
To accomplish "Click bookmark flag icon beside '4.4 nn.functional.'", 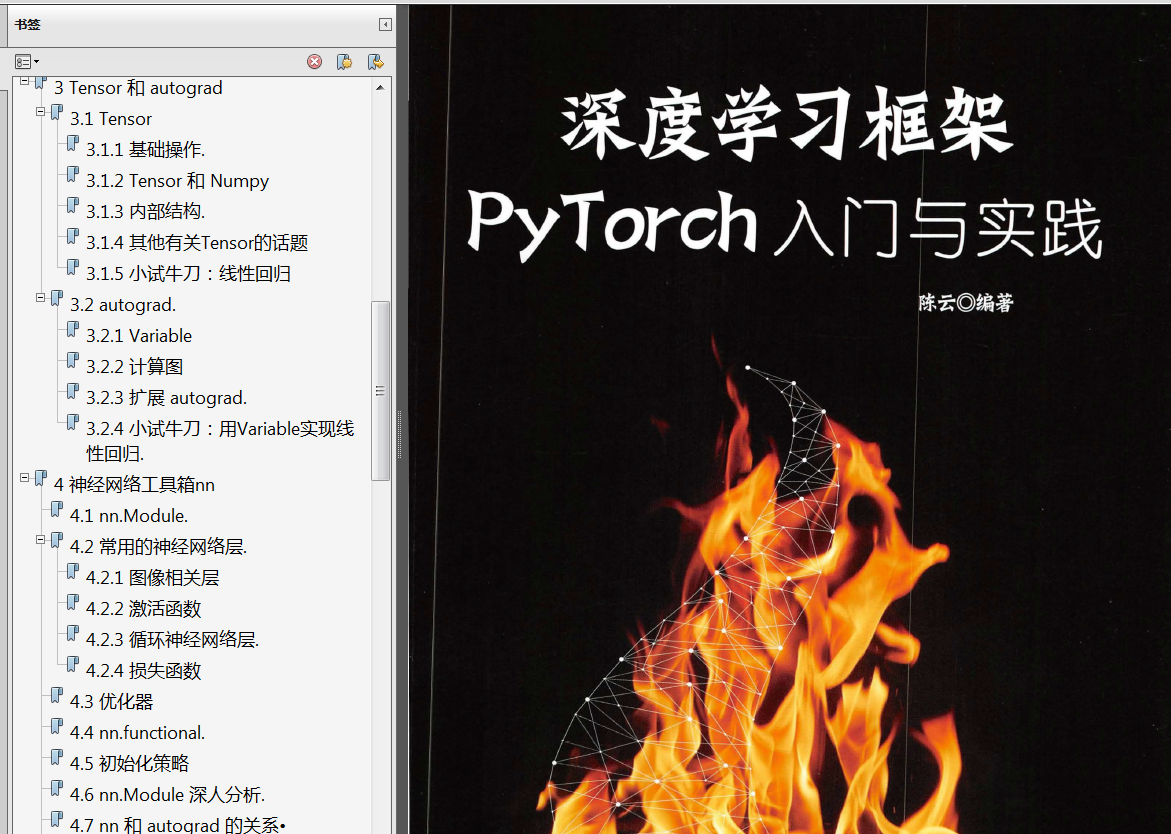I will [x=56, y=726].
